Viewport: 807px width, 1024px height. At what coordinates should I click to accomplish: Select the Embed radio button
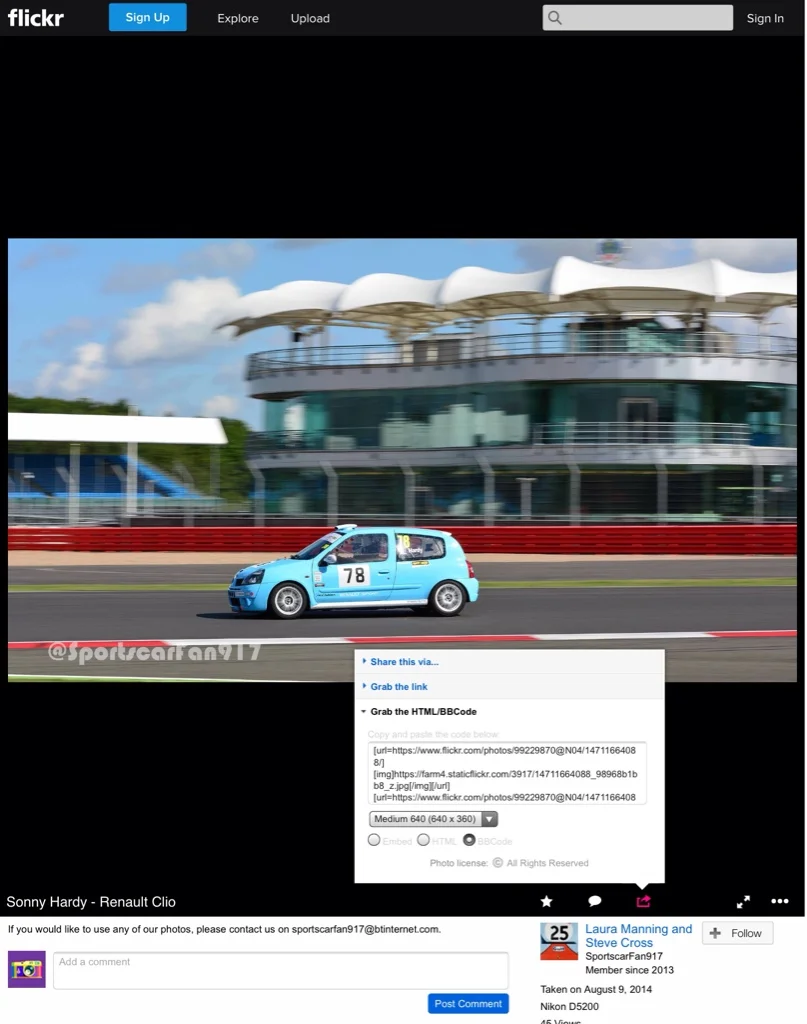(374, 840)
